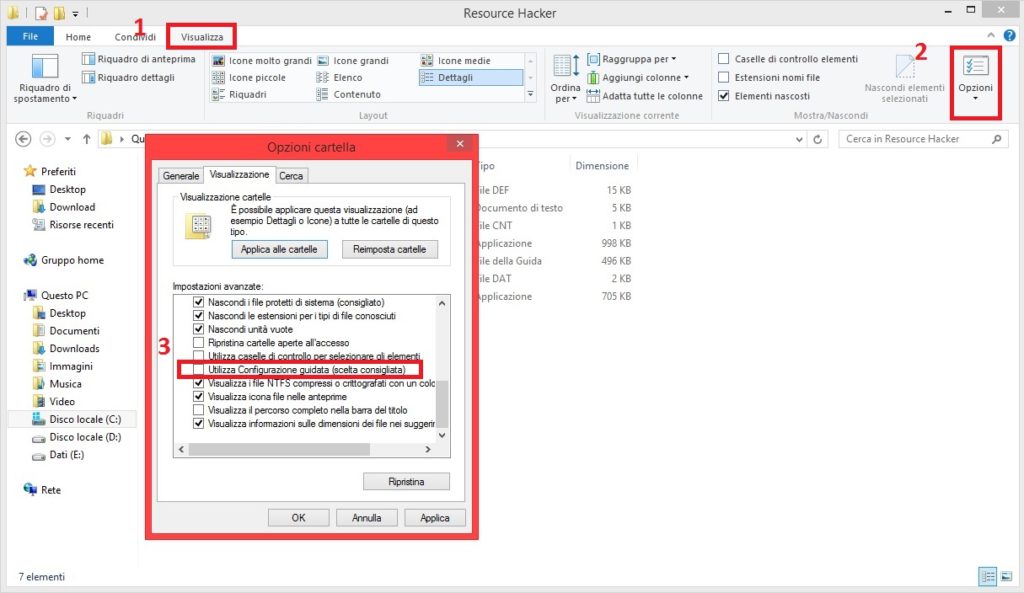Open address bar history dropdown arrow
The height and width of the screenshot is (593, 1024).
[798, 139]
